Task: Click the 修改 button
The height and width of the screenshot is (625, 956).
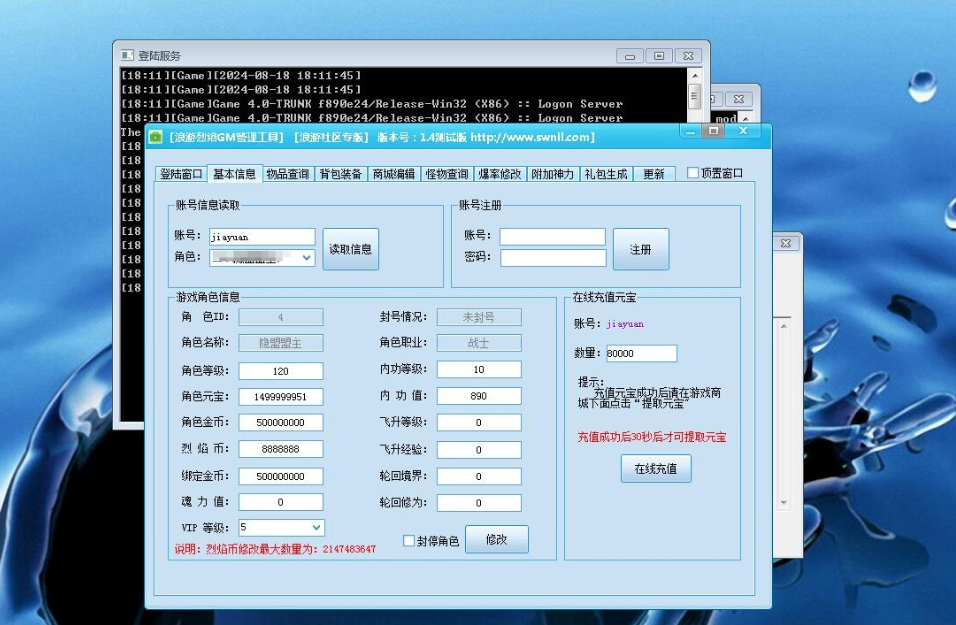Action: (x=496, y=539)
